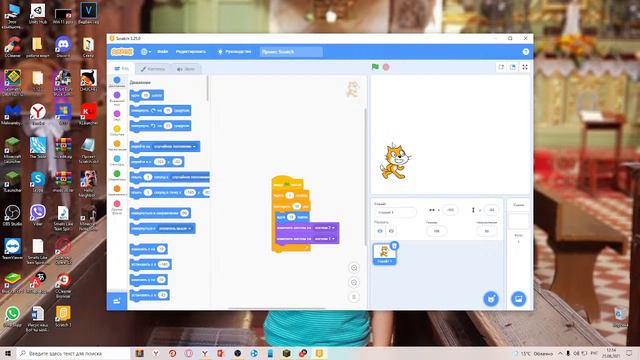This screenshot has height=360, width=640.
Task: Click the cat sprite on stage
Action: coord(394,161)
